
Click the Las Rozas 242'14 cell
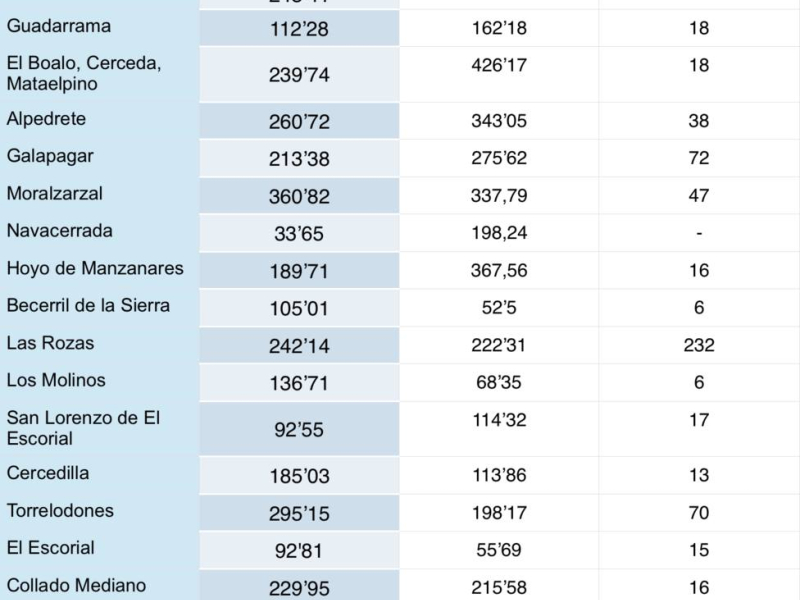(x=299, y=345)
